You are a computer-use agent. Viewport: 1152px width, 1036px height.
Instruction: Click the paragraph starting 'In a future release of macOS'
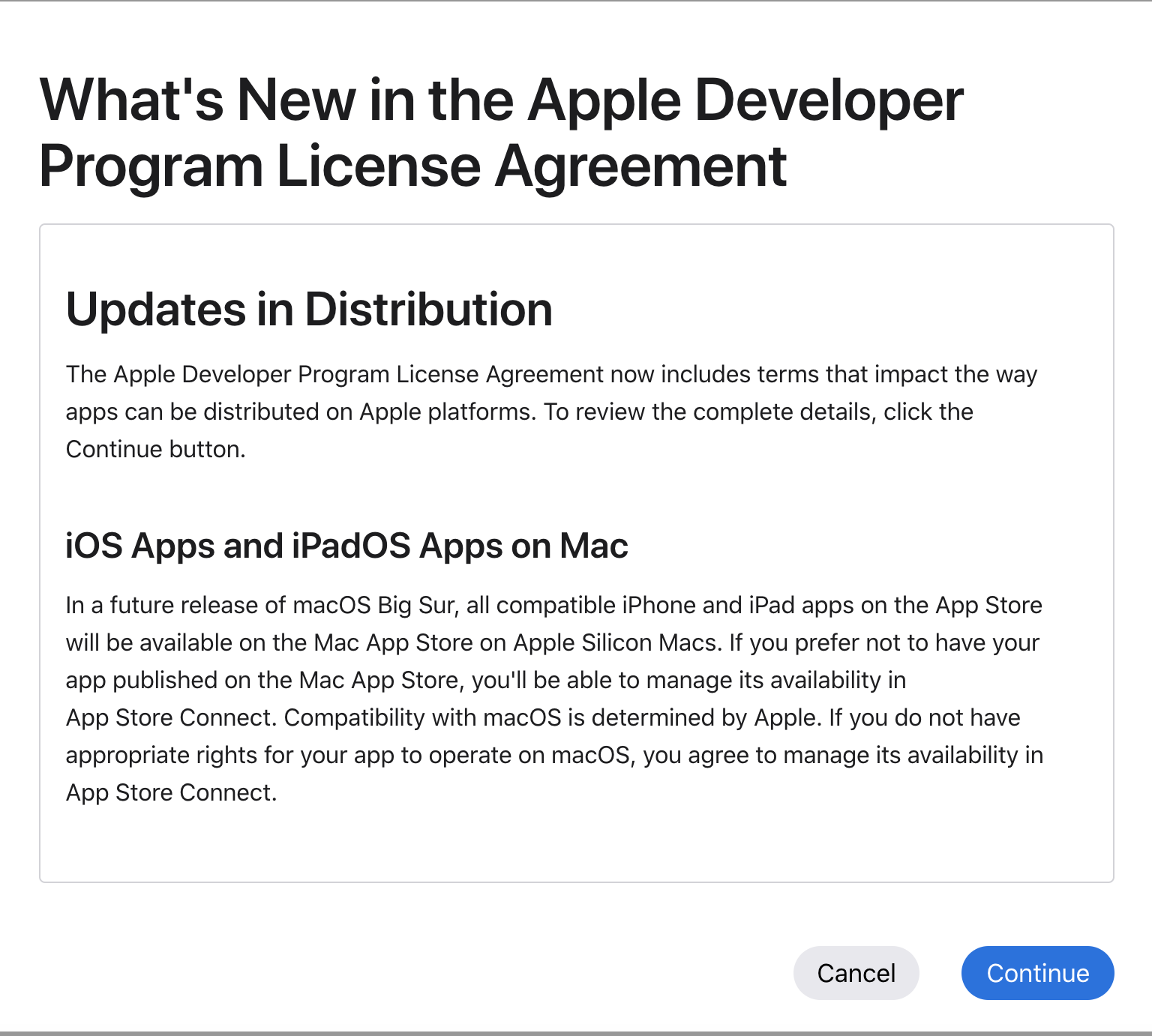click(x=554, y=699)
